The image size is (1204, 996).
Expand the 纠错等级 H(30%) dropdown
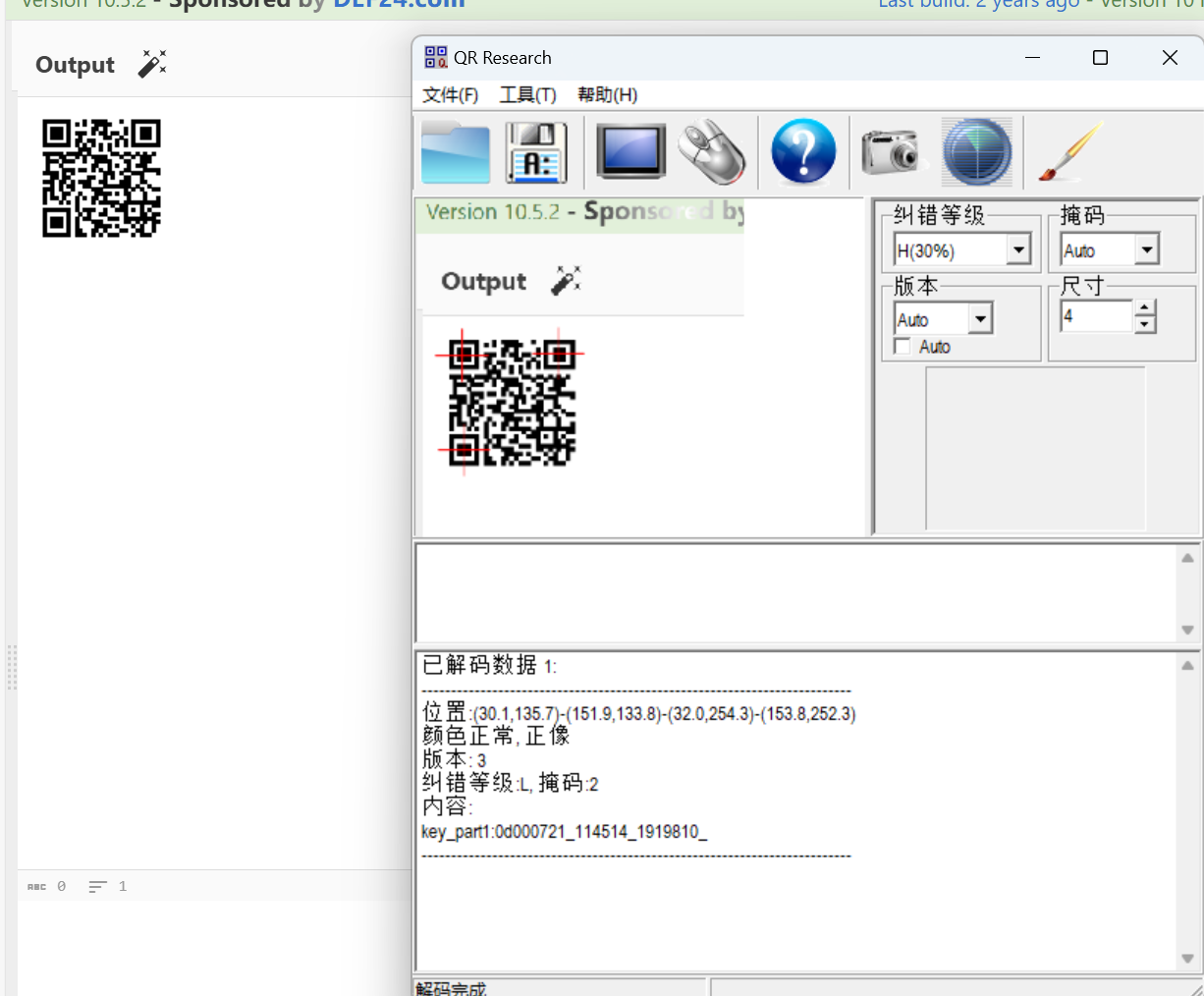[x=1019, y=250]
